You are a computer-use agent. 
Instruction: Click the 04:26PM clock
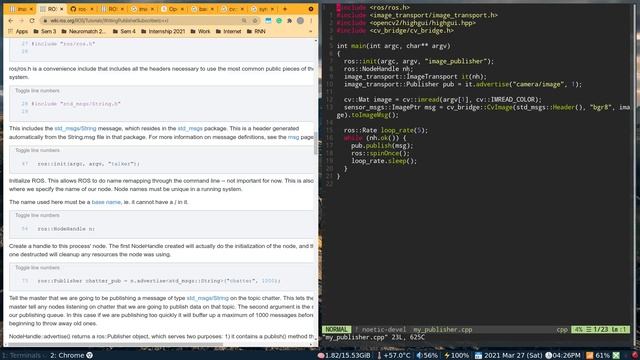(563, 356)
